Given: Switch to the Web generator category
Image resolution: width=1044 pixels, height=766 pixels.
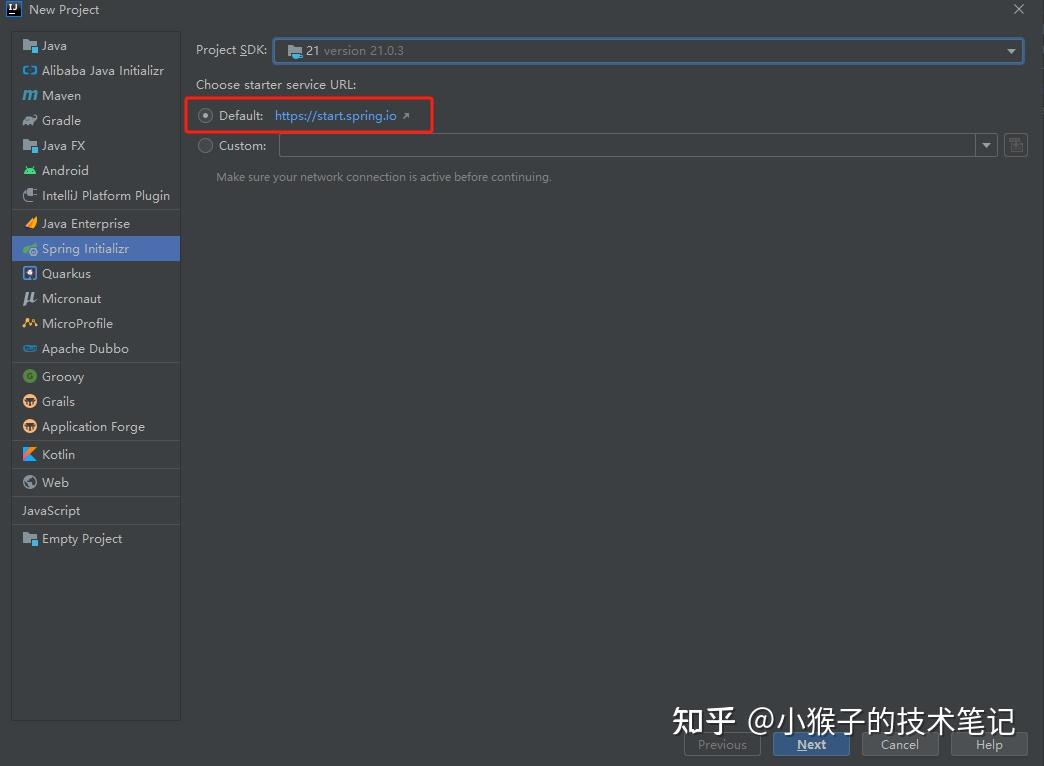Looking at the screenshot, I should [54, 482].
